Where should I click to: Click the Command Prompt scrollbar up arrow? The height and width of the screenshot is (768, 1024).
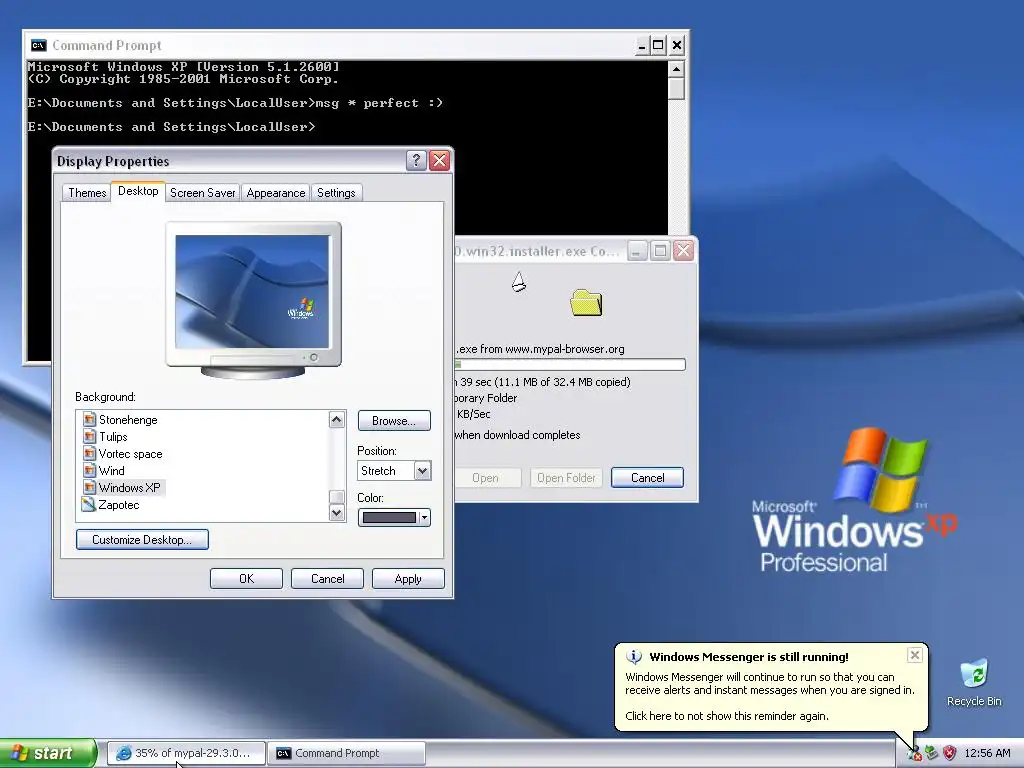pyautogui.click(x=677, y=69)
